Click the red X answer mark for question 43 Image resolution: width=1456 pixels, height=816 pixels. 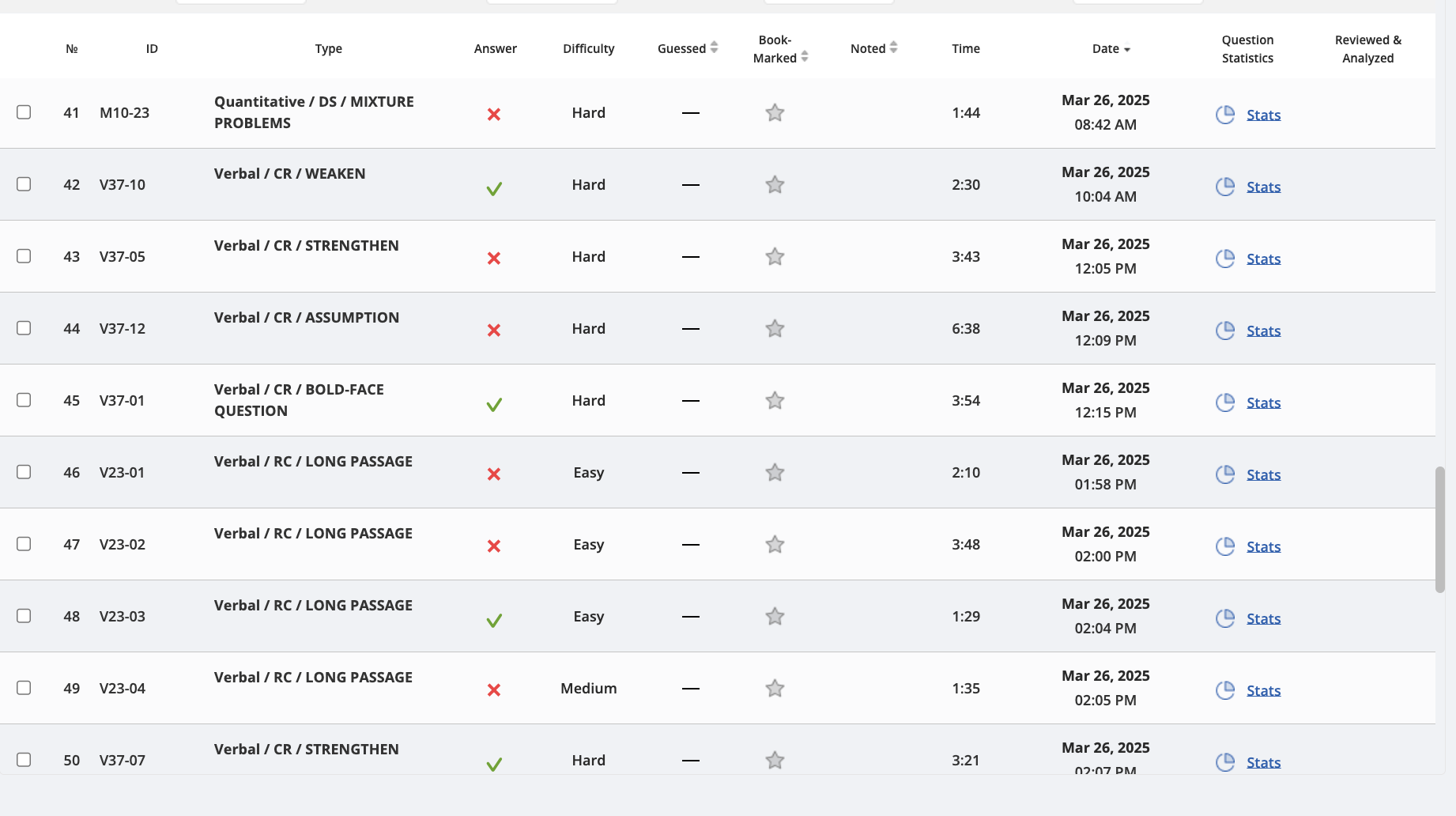pos(494,259)
